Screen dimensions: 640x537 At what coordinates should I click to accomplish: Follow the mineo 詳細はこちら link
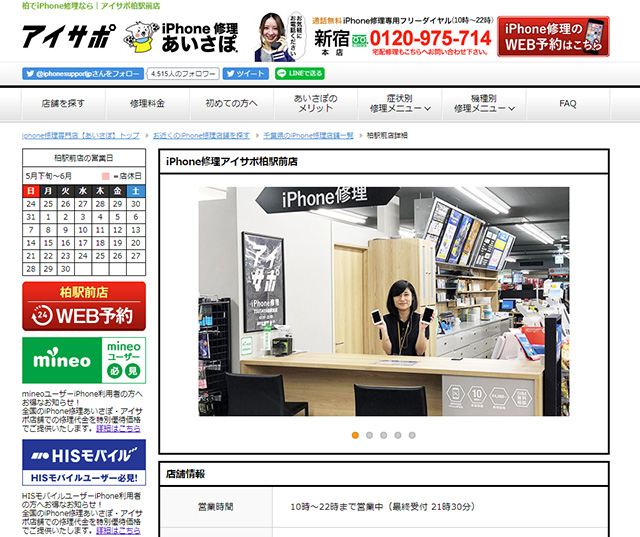pos(118,428)
